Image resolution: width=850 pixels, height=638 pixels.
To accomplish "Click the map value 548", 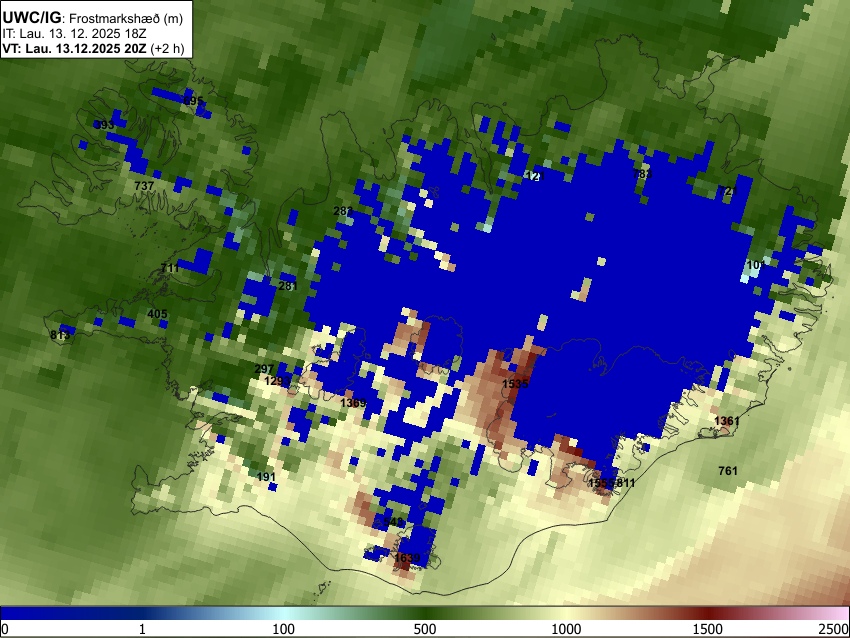I will click(x=393, y=521).
